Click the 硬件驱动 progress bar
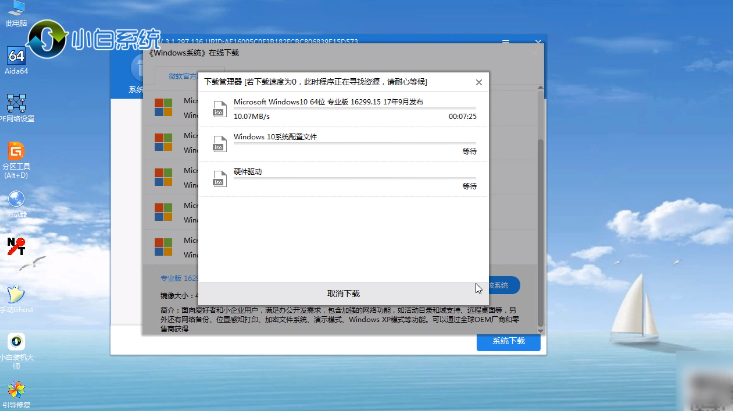The width and height of the screenshot is (733, 411). [354, 178]
